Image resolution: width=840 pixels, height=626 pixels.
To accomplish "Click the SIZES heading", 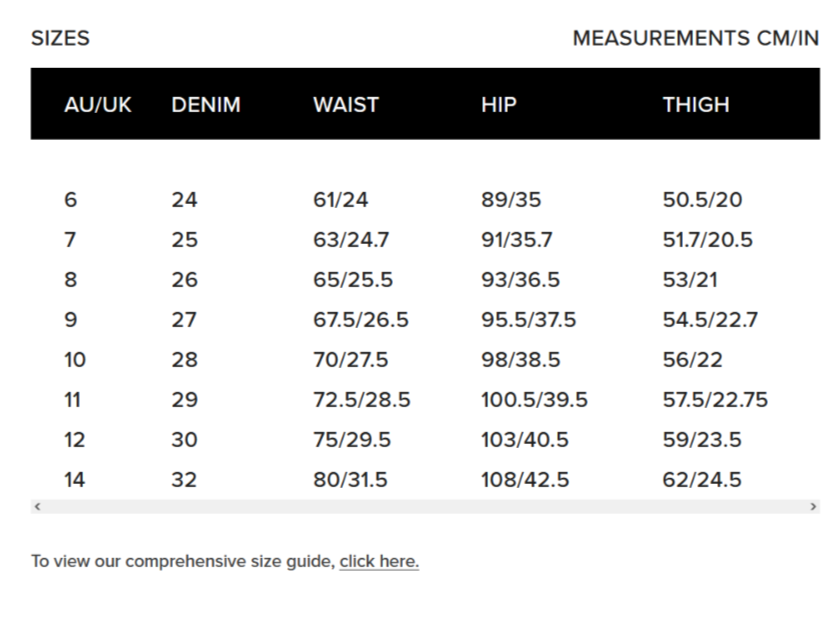I will tap(60, 38).
